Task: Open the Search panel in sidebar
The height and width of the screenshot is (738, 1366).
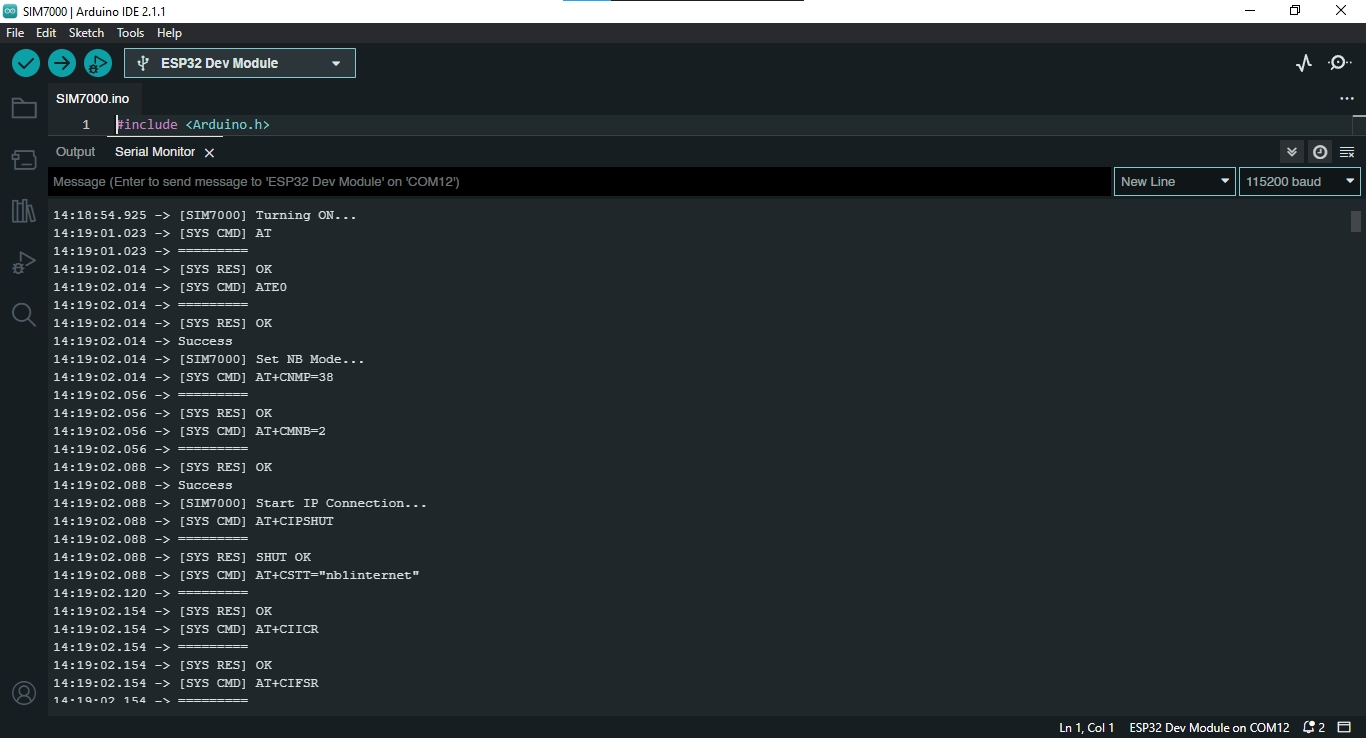Action: (24, 315)
